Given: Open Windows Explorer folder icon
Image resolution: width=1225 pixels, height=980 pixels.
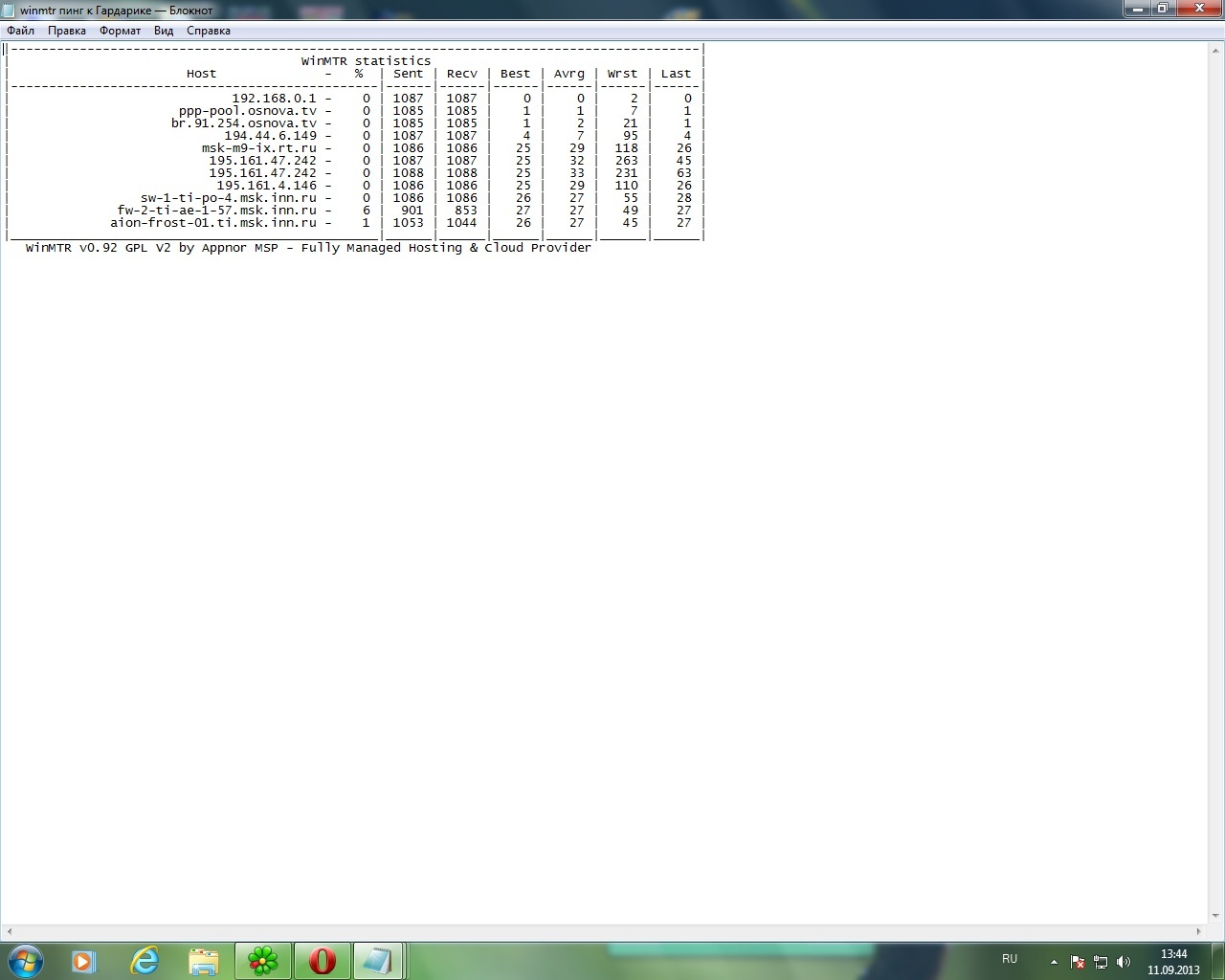Looking at the screenshot, I should pyautogui.click(x=204, y=961).
